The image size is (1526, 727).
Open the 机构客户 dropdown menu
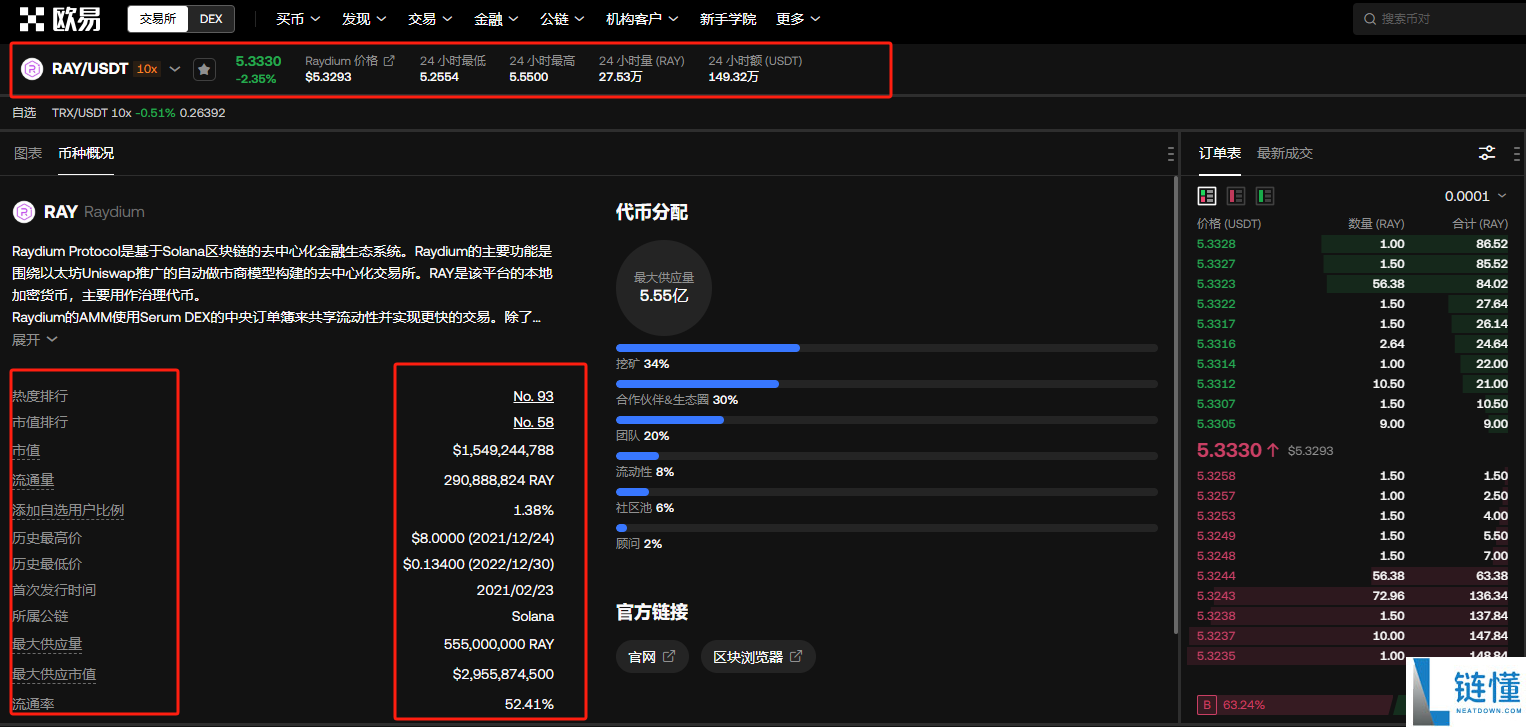click(642, 19)
